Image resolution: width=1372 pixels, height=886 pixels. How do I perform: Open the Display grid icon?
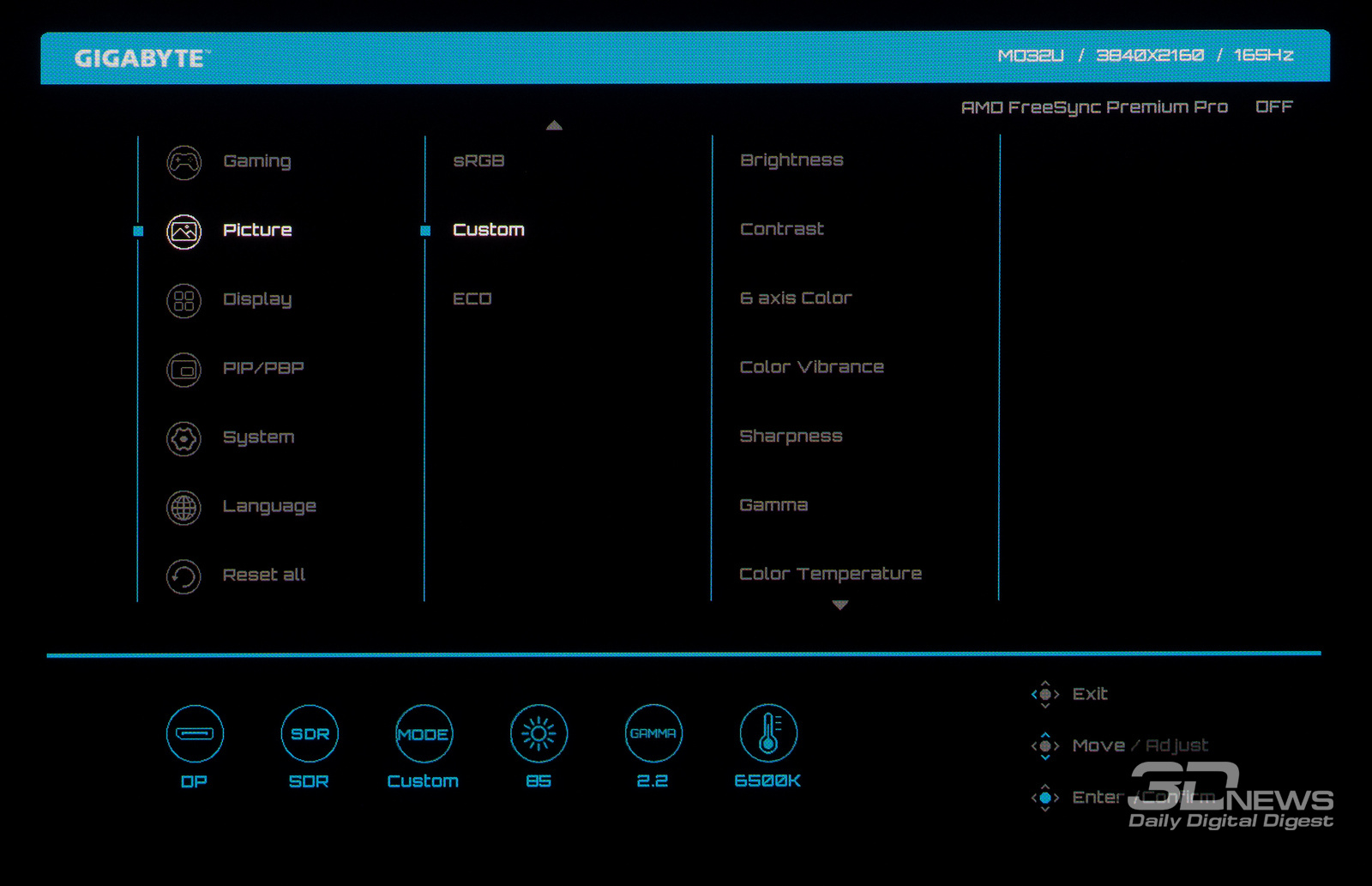click(x=184, y=300)
